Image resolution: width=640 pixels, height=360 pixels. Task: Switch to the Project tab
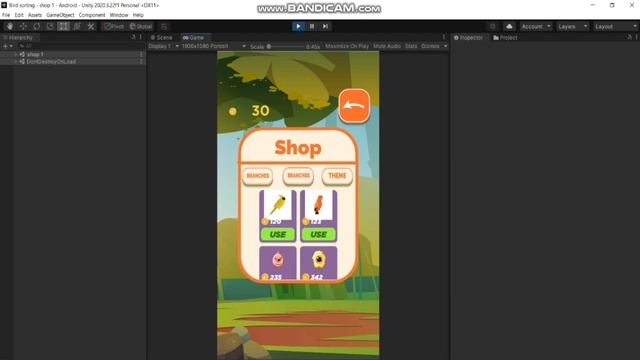(x=506, y=38)
